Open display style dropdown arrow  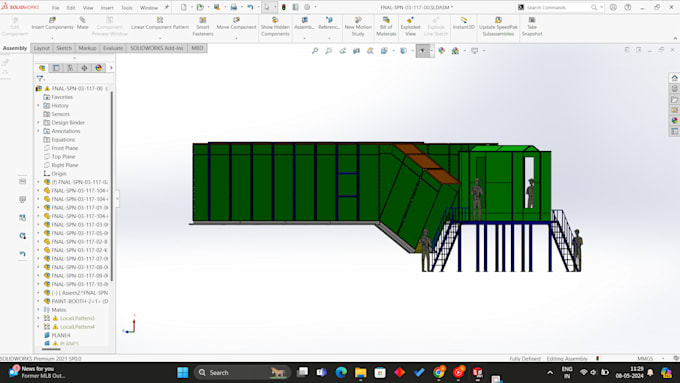[412, 51]
